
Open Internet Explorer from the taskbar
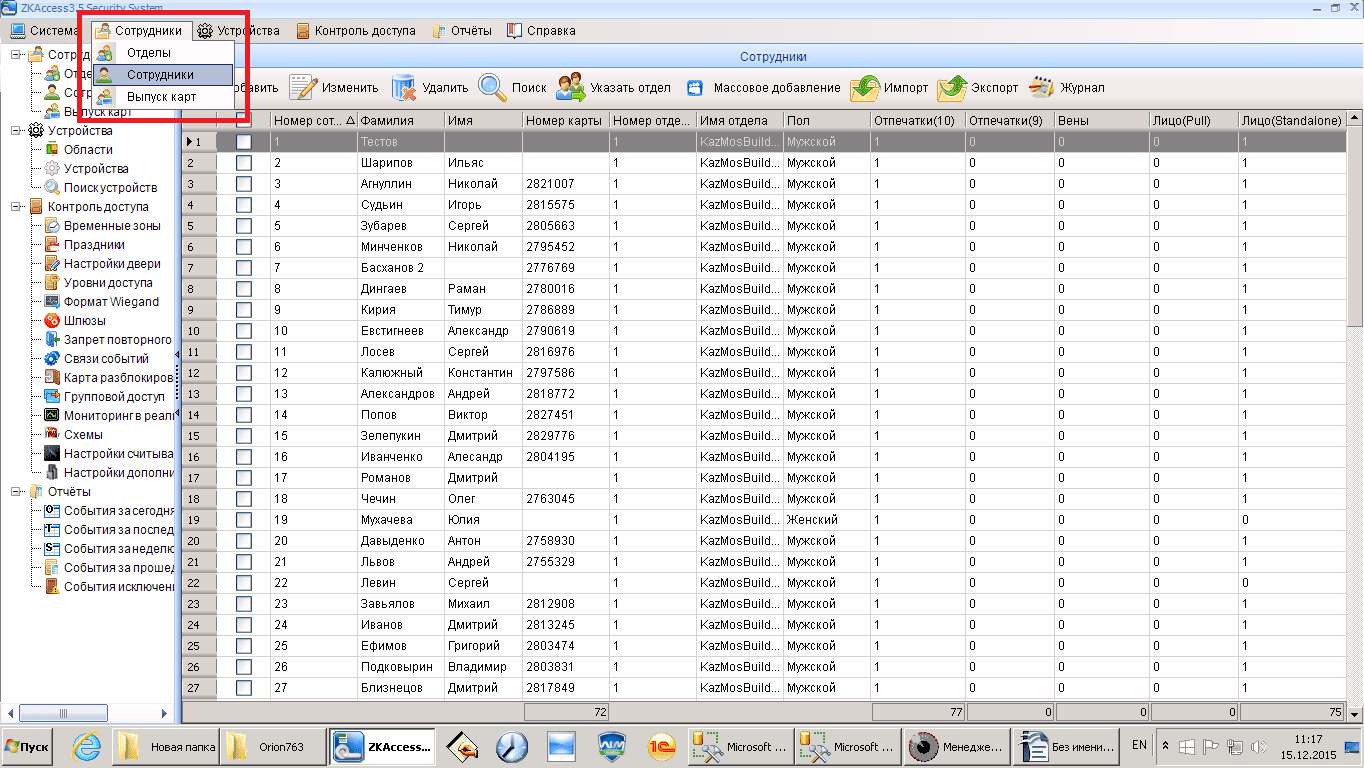pyautogui.click(x=88, y=747)
